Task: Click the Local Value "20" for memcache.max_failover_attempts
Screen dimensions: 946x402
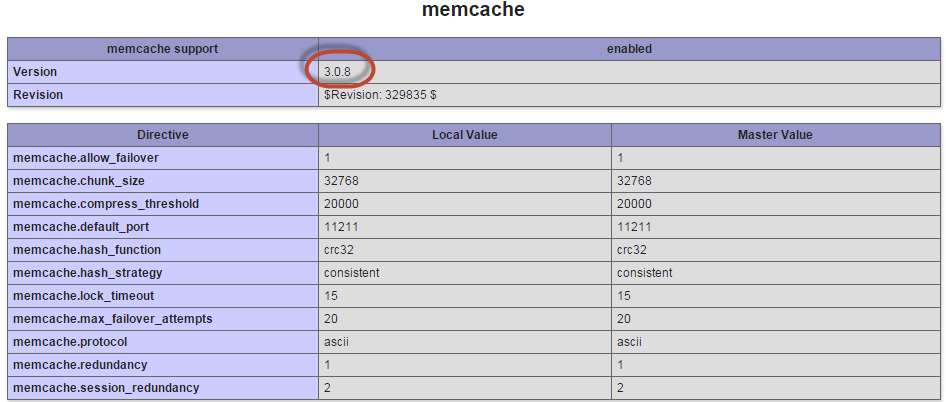Action: (x=331, y=319)
